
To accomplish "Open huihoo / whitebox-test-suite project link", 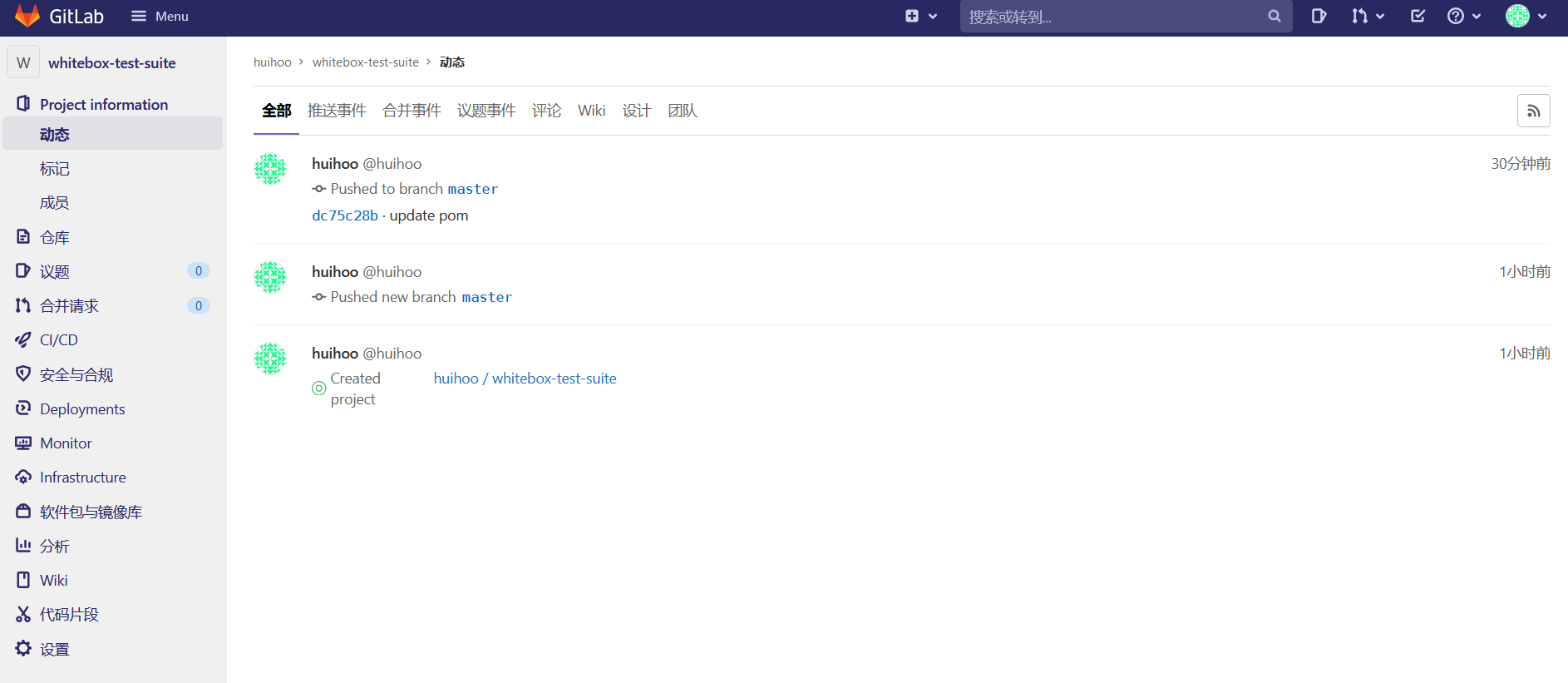I will tap(525, 379).
